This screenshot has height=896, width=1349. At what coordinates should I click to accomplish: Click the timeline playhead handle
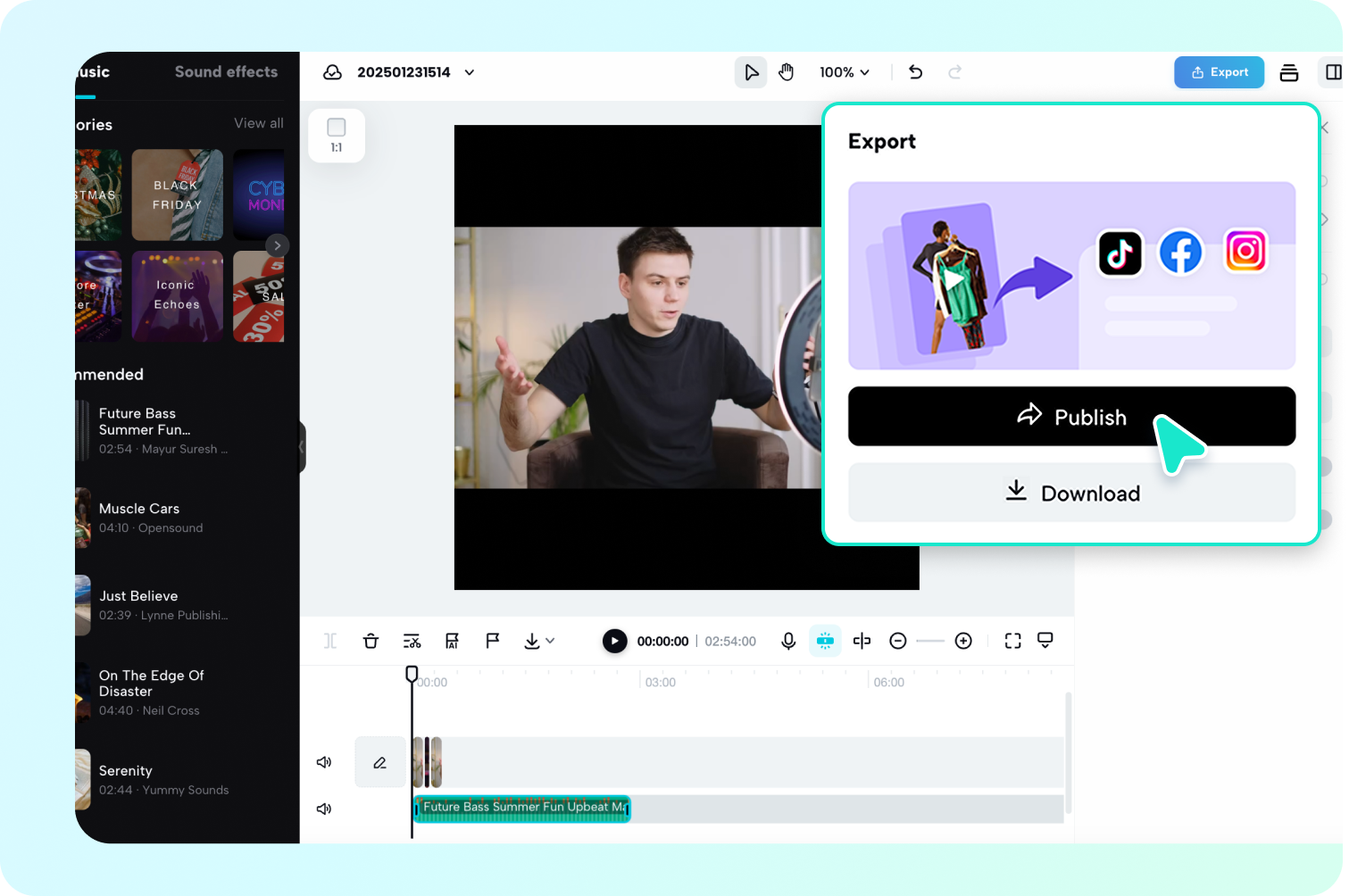[412, 674]
